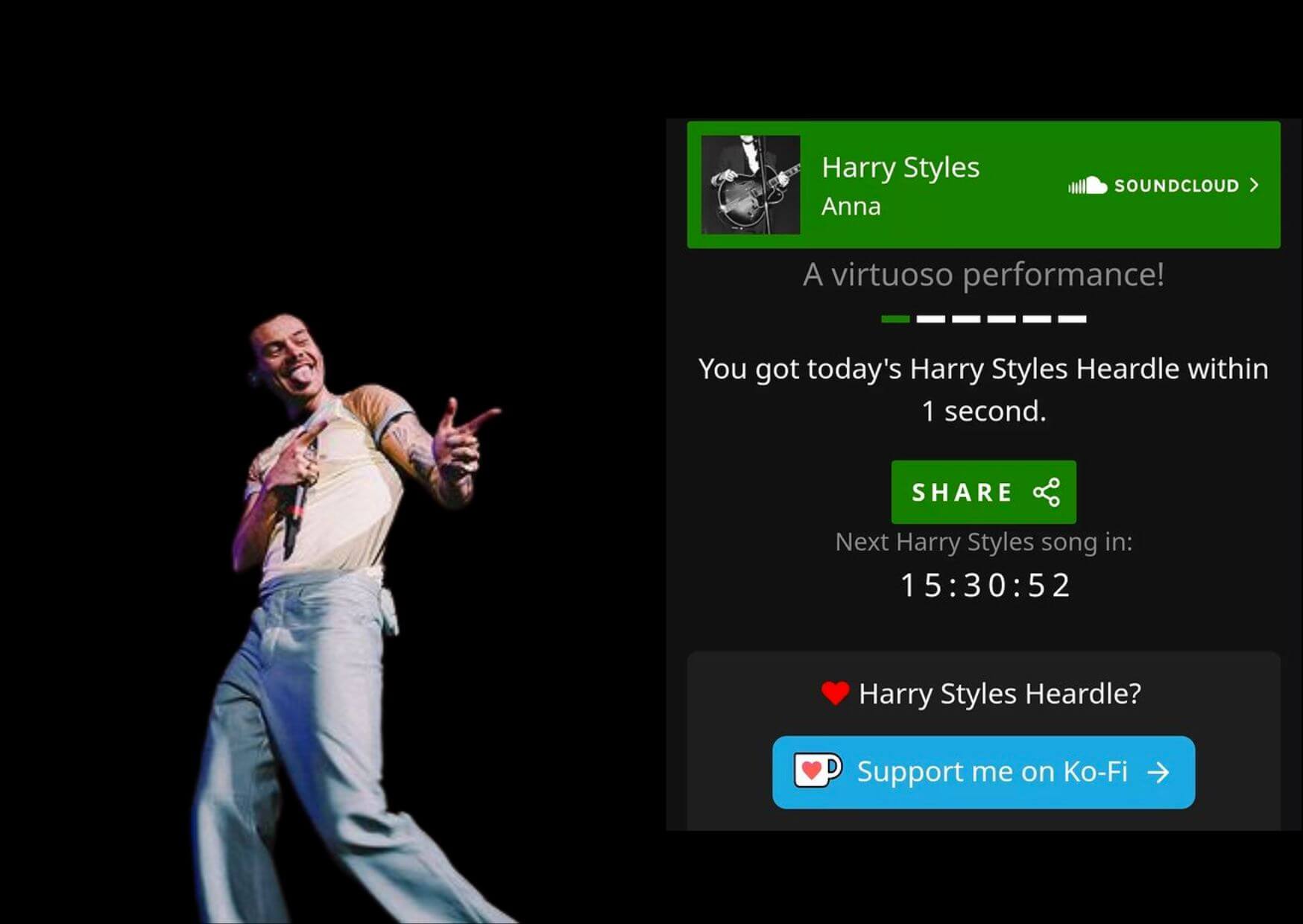Click the arrow on the Ko-Fi button
This screenshot has height=924, width=1303.
pos(1158,773)
